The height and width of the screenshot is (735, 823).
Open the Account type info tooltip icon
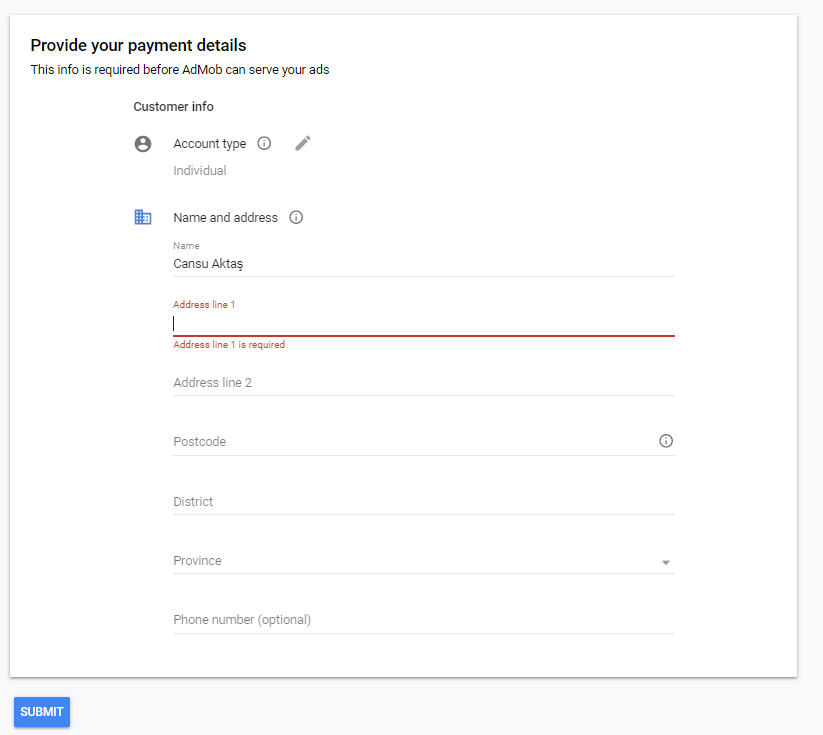(x=264, y=143)
